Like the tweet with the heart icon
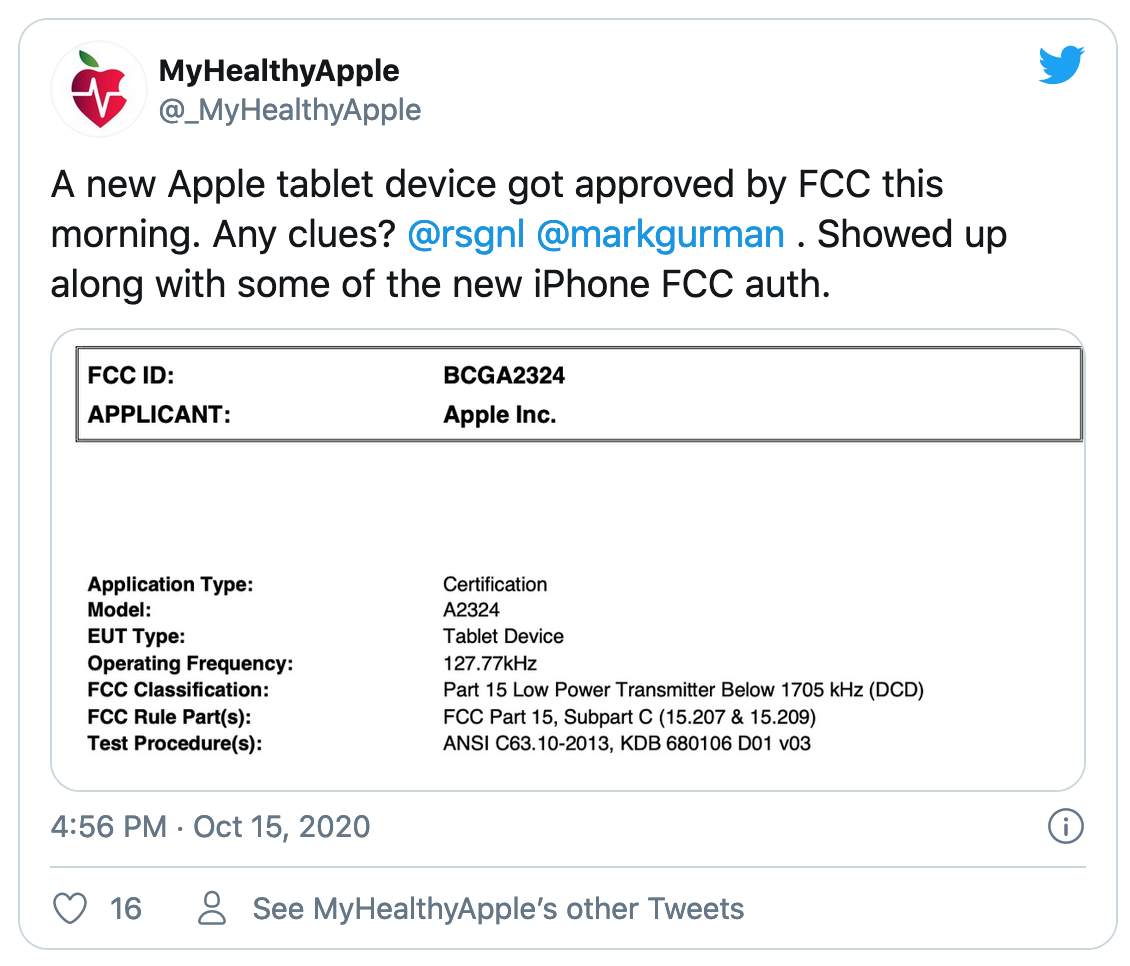The width and height of the screenshot is (1130, 966). [70, 908]
